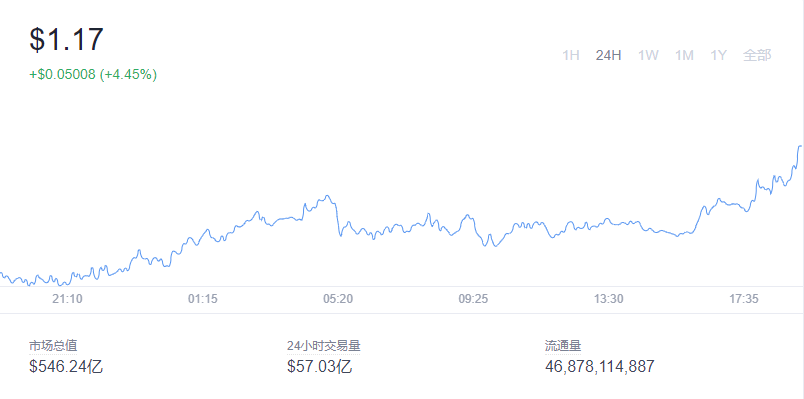Click the 24小时交易量 label
Viewport: 804px width, 399px height.
click(324, 346)
